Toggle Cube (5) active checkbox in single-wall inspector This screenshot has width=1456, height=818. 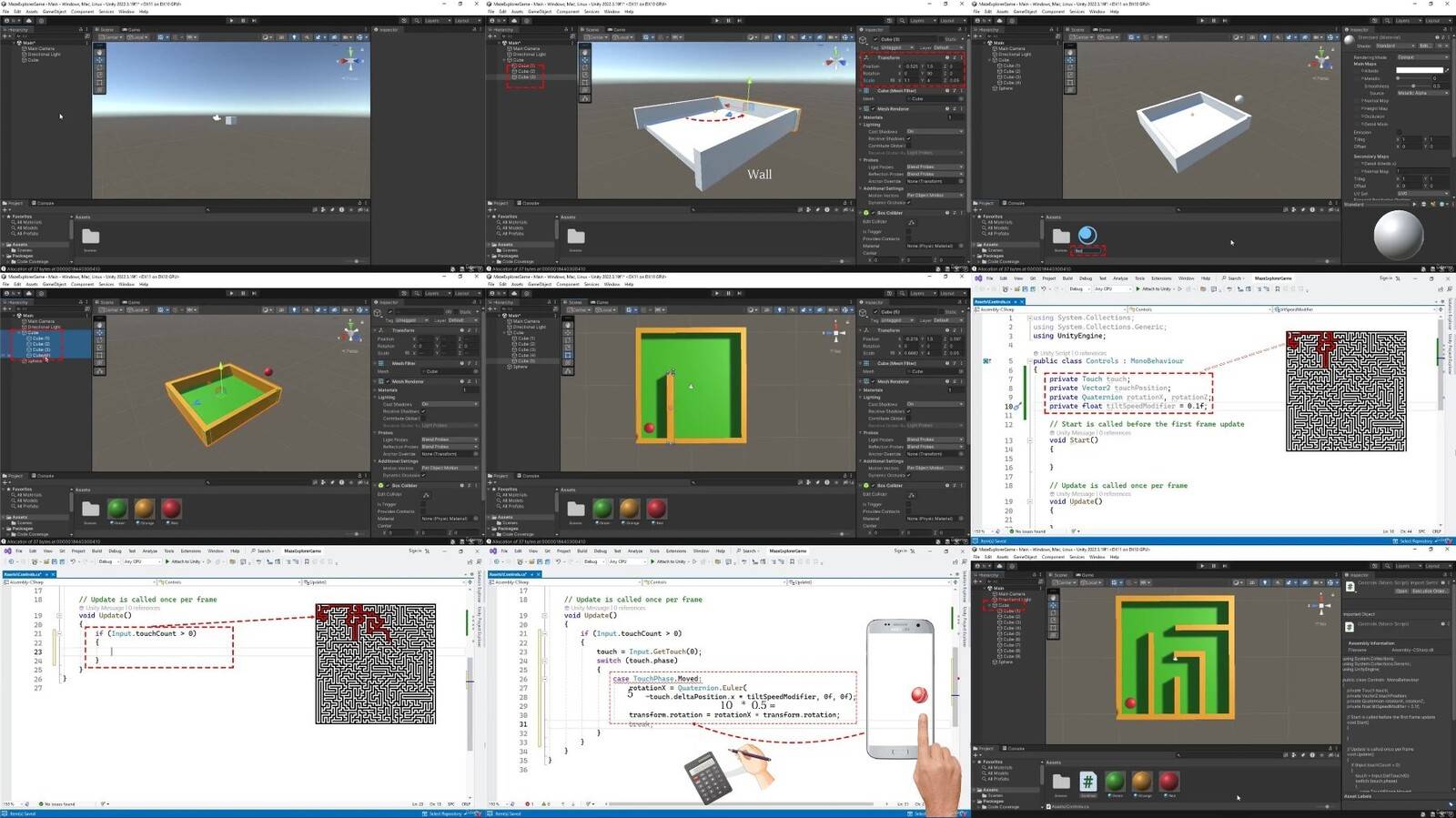[875, 311]
